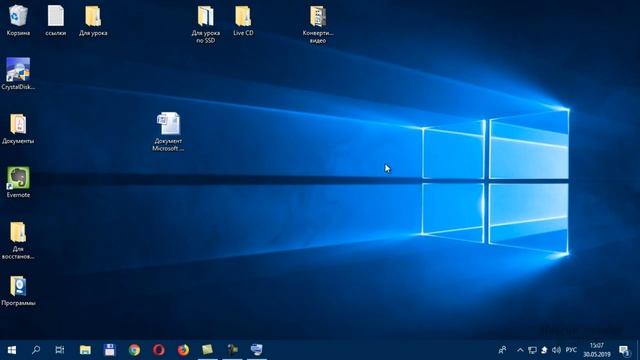Launch Opera browser from taskbar

pyautogui.click(x=158, y=350)
